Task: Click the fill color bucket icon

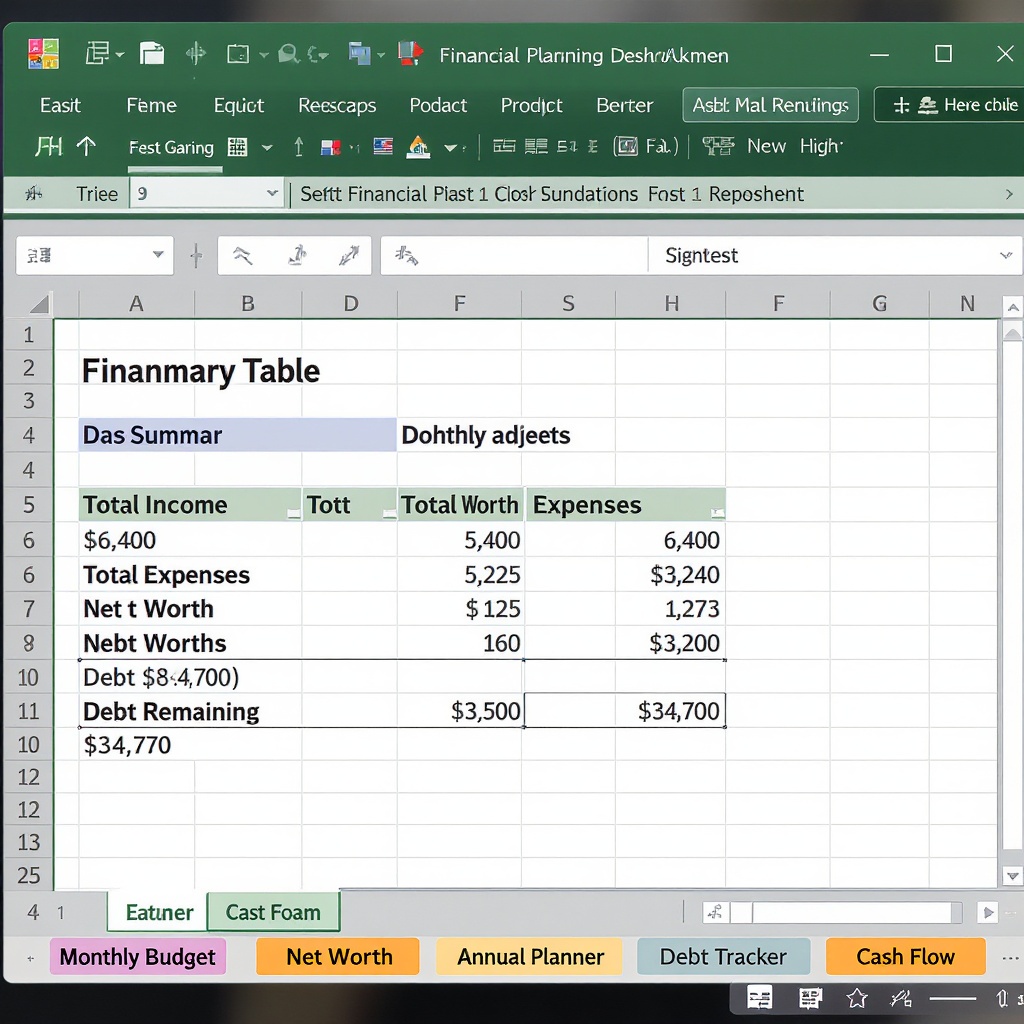Action: pos(418,147)
